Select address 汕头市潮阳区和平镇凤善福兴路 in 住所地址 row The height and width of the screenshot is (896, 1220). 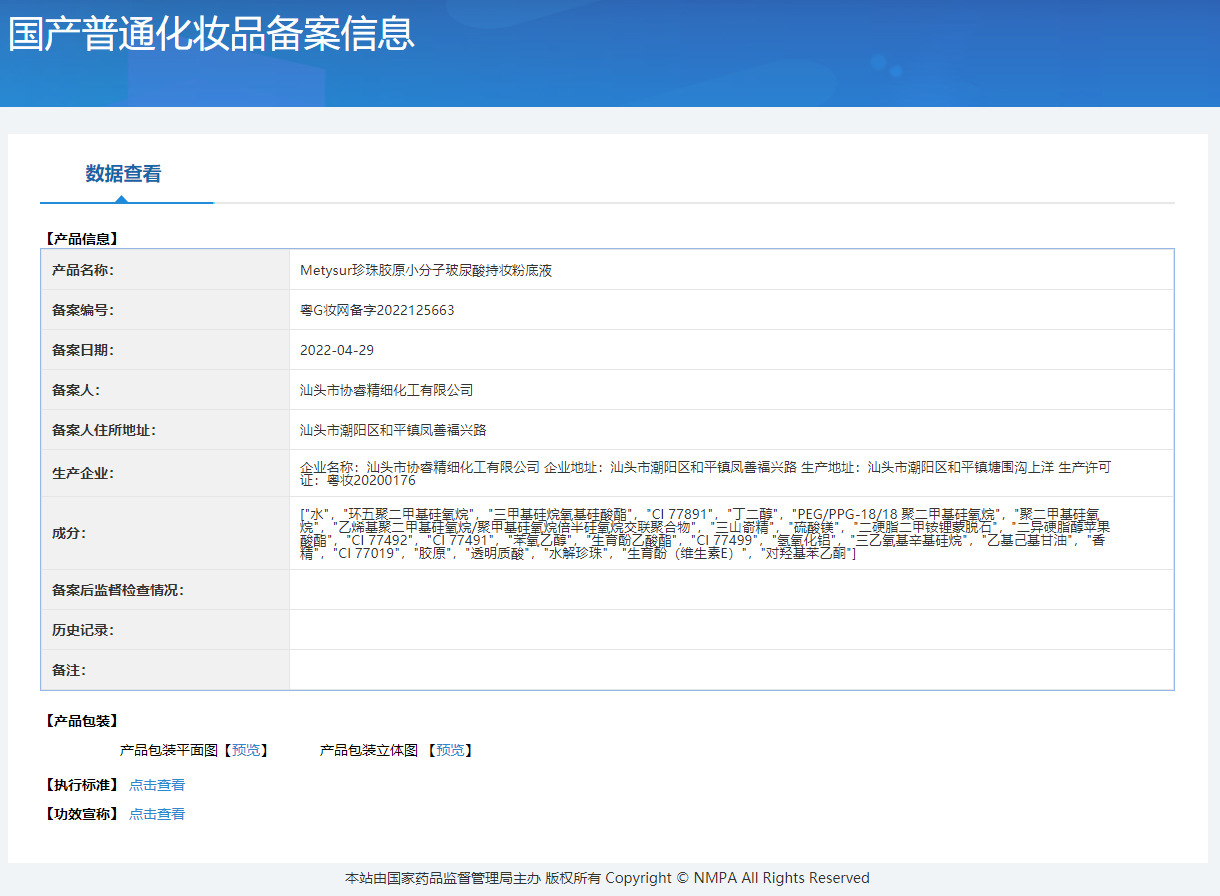[393, 430]
